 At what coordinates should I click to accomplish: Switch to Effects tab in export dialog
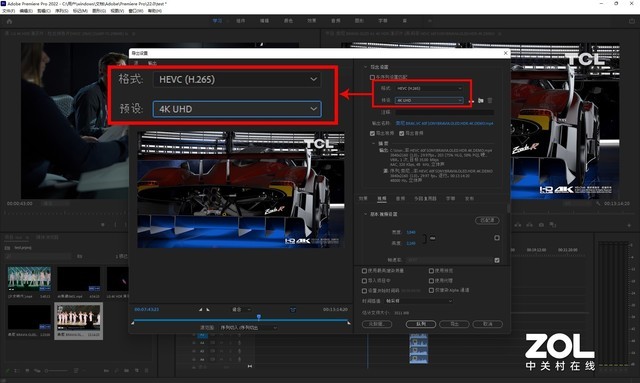pyautogui.click(x=363, y=198)
